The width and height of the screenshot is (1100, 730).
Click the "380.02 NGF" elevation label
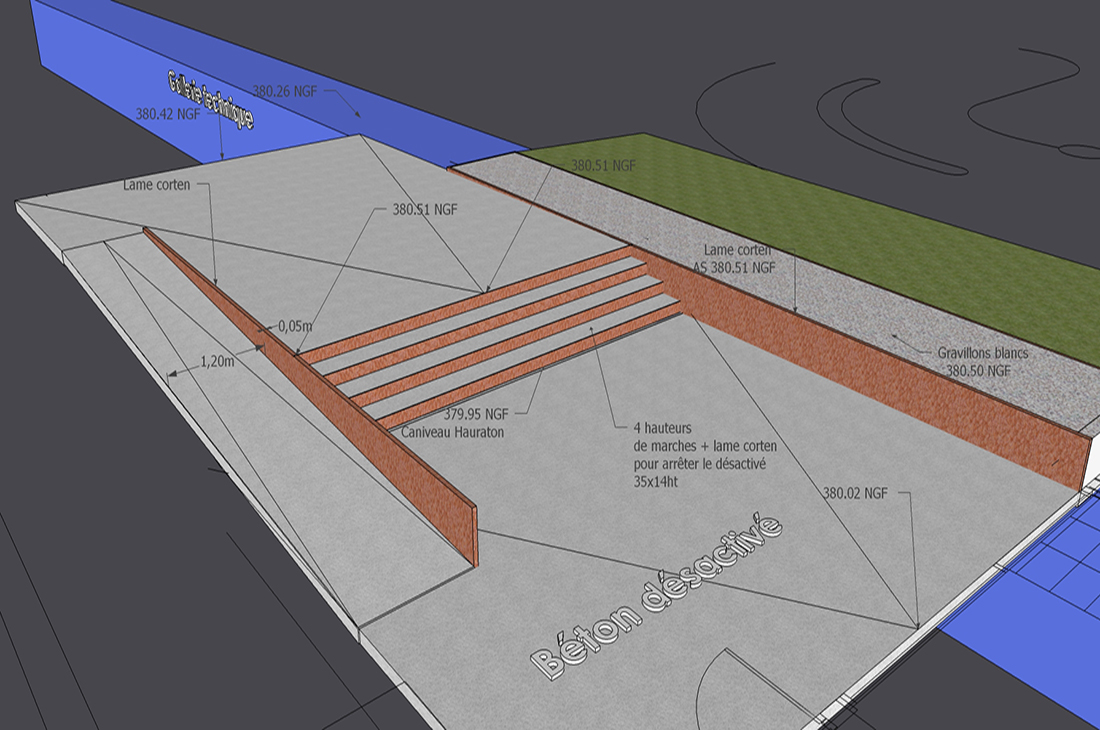click(x=855, y=493)
